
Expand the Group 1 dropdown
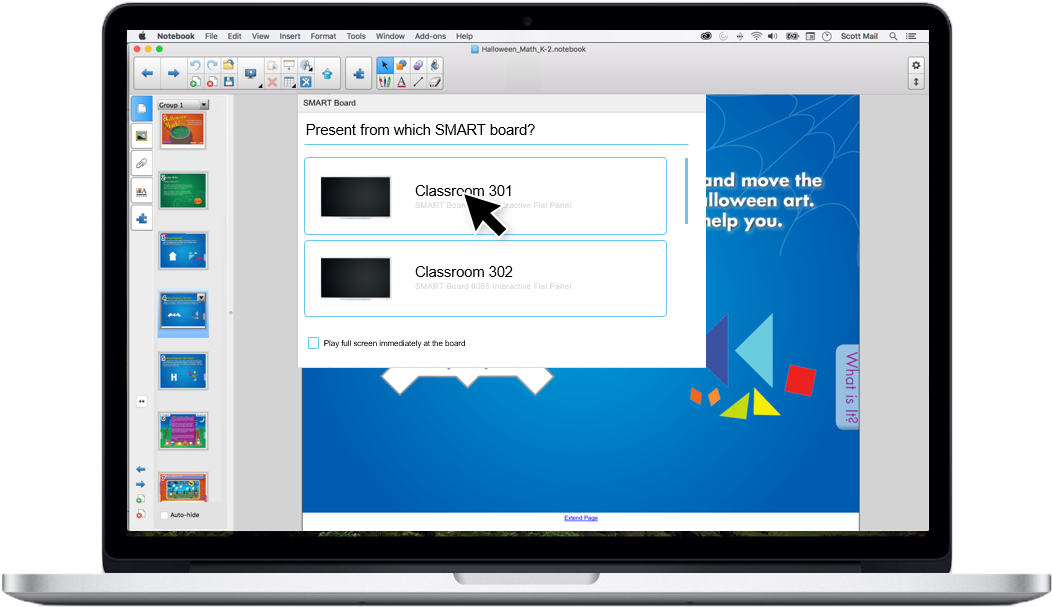click(x=204, y=105)
